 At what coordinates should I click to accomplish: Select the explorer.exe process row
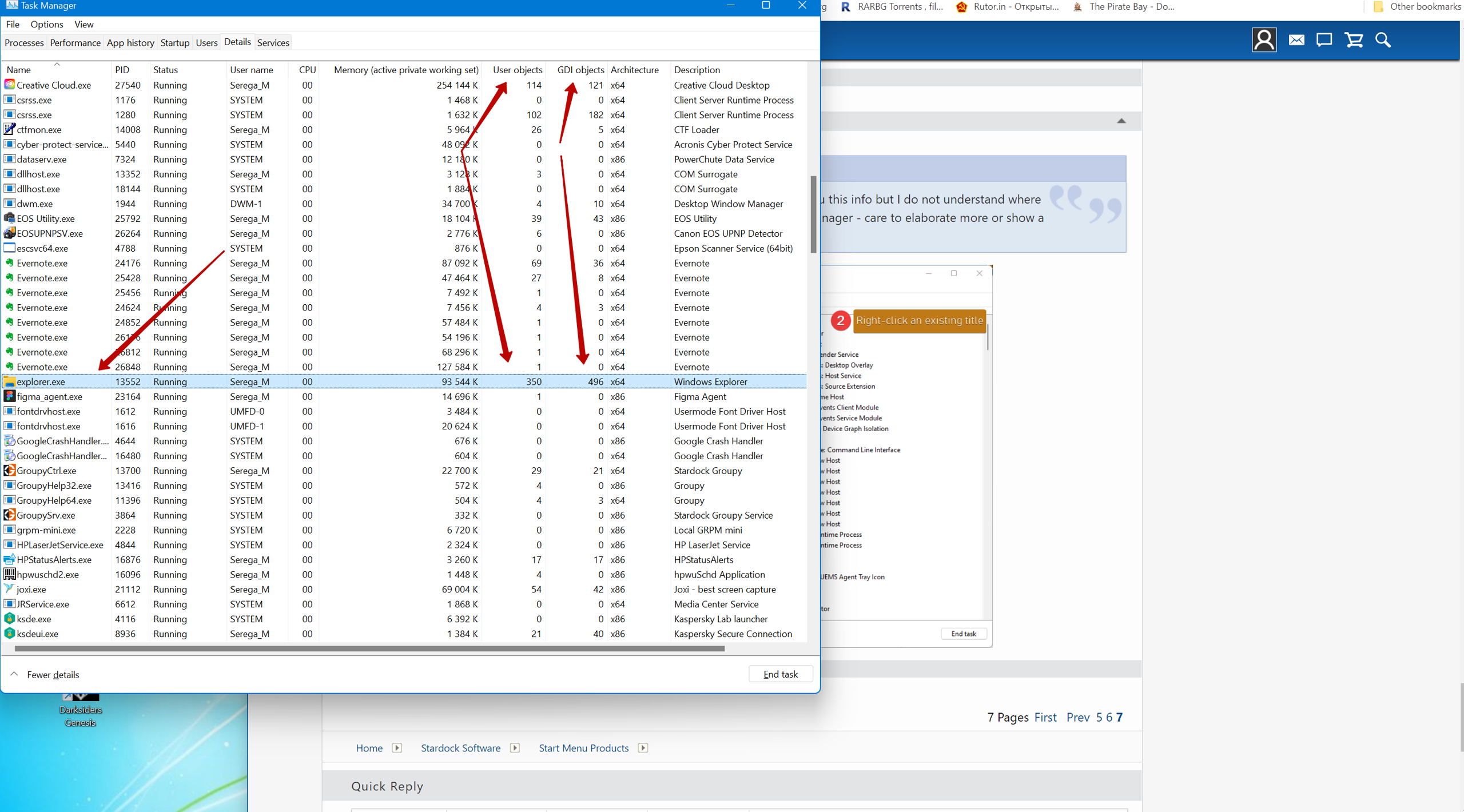tap(405, 381)
